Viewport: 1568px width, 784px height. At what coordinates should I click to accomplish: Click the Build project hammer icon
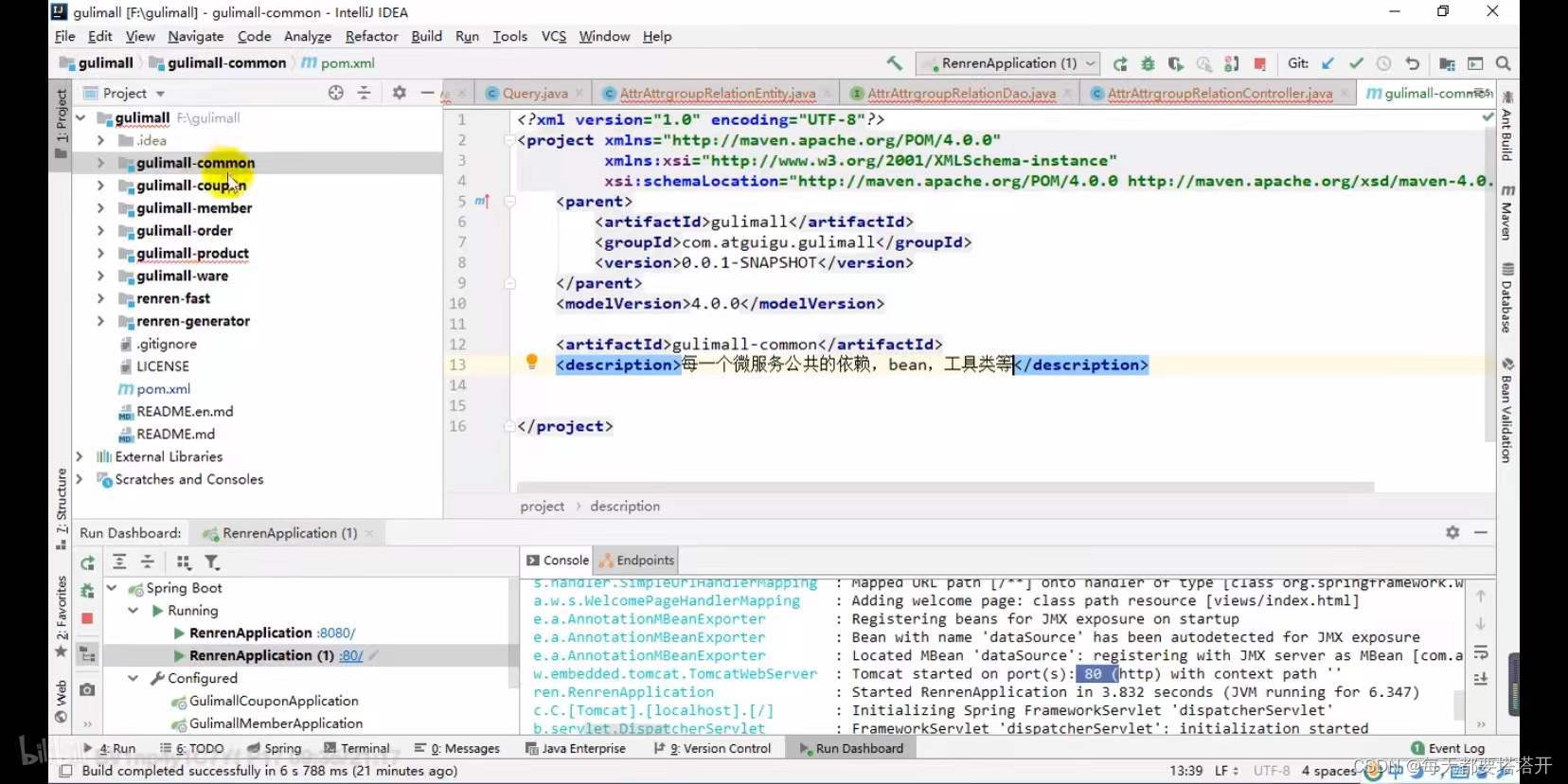click(x=894, y=63)
